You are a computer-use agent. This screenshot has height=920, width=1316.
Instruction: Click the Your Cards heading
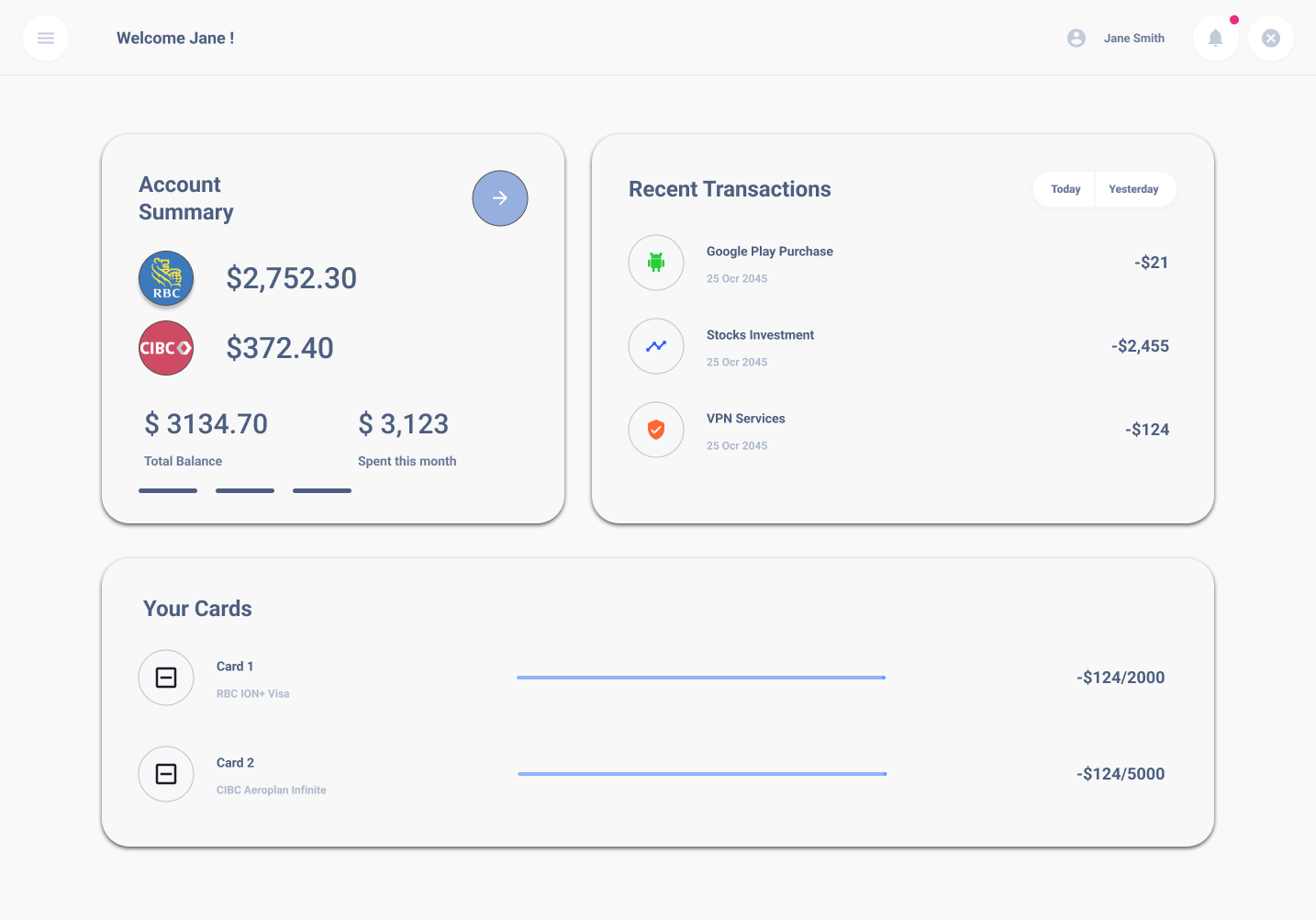197,609
